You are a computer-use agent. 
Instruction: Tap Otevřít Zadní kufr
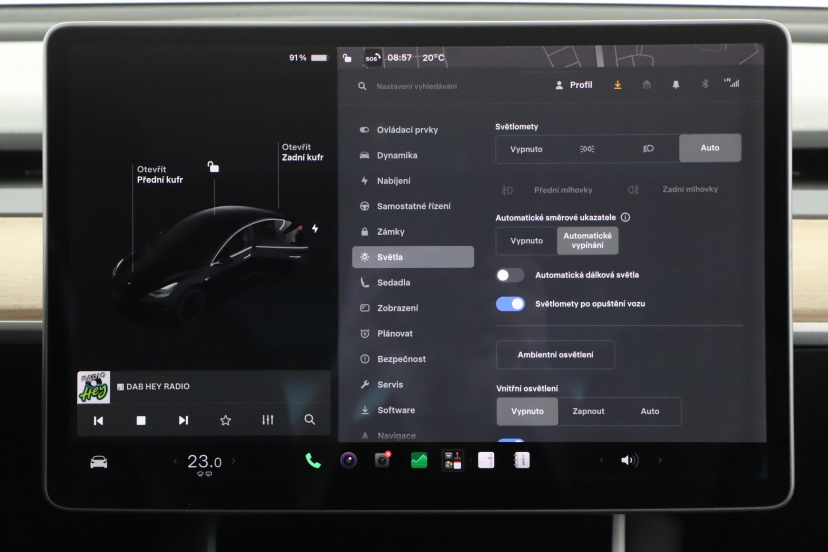[x=302, y=152]
